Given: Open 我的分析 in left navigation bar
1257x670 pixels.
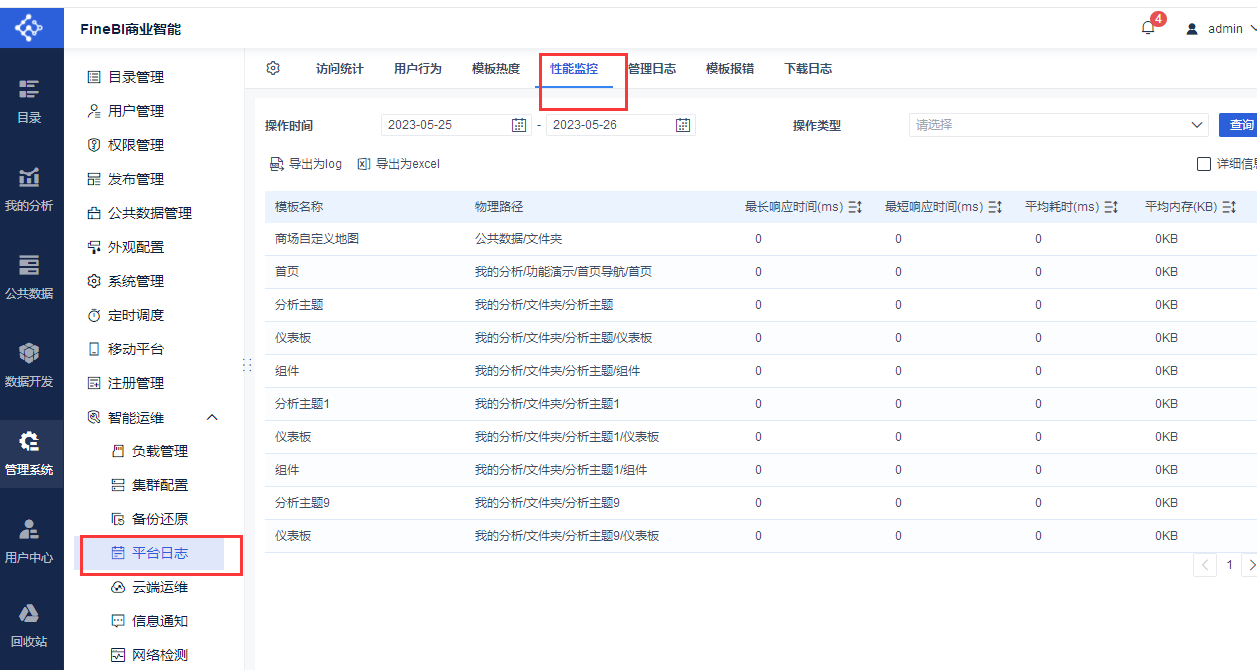Looking at the screenshot, I should 30,189.
